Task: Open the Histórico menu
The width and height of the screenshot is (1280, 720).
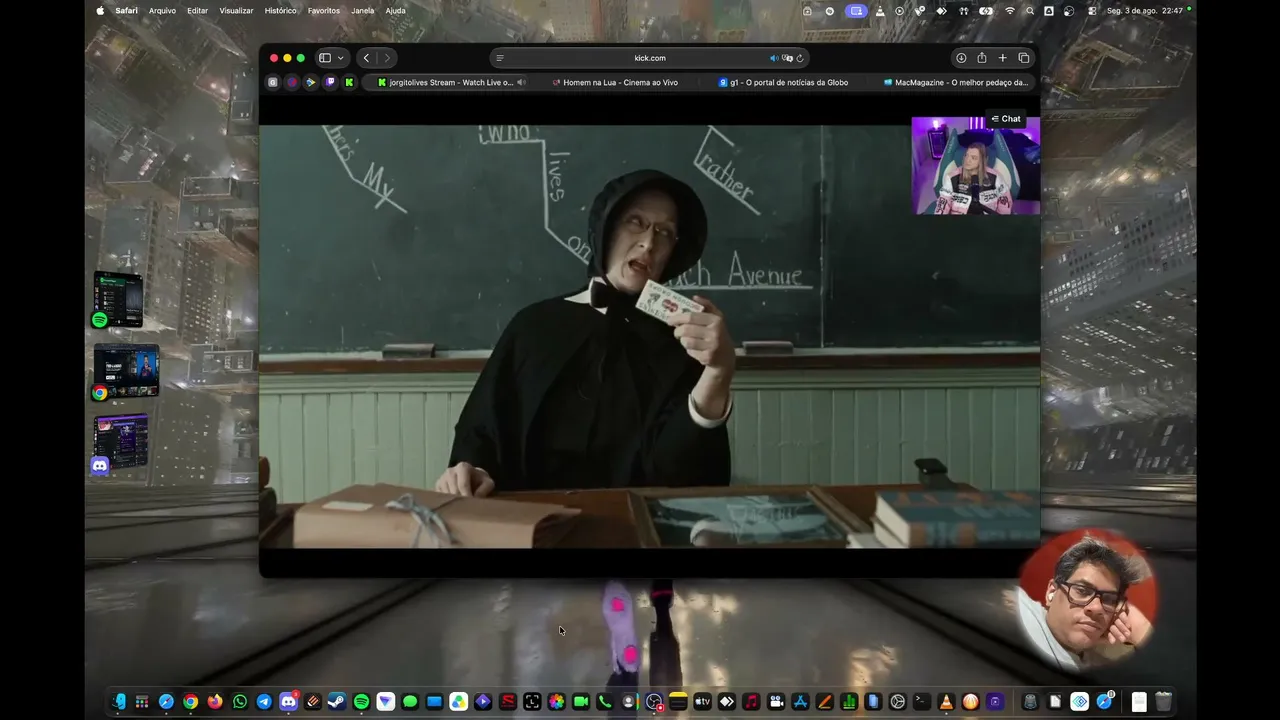Action: [280, 11]
